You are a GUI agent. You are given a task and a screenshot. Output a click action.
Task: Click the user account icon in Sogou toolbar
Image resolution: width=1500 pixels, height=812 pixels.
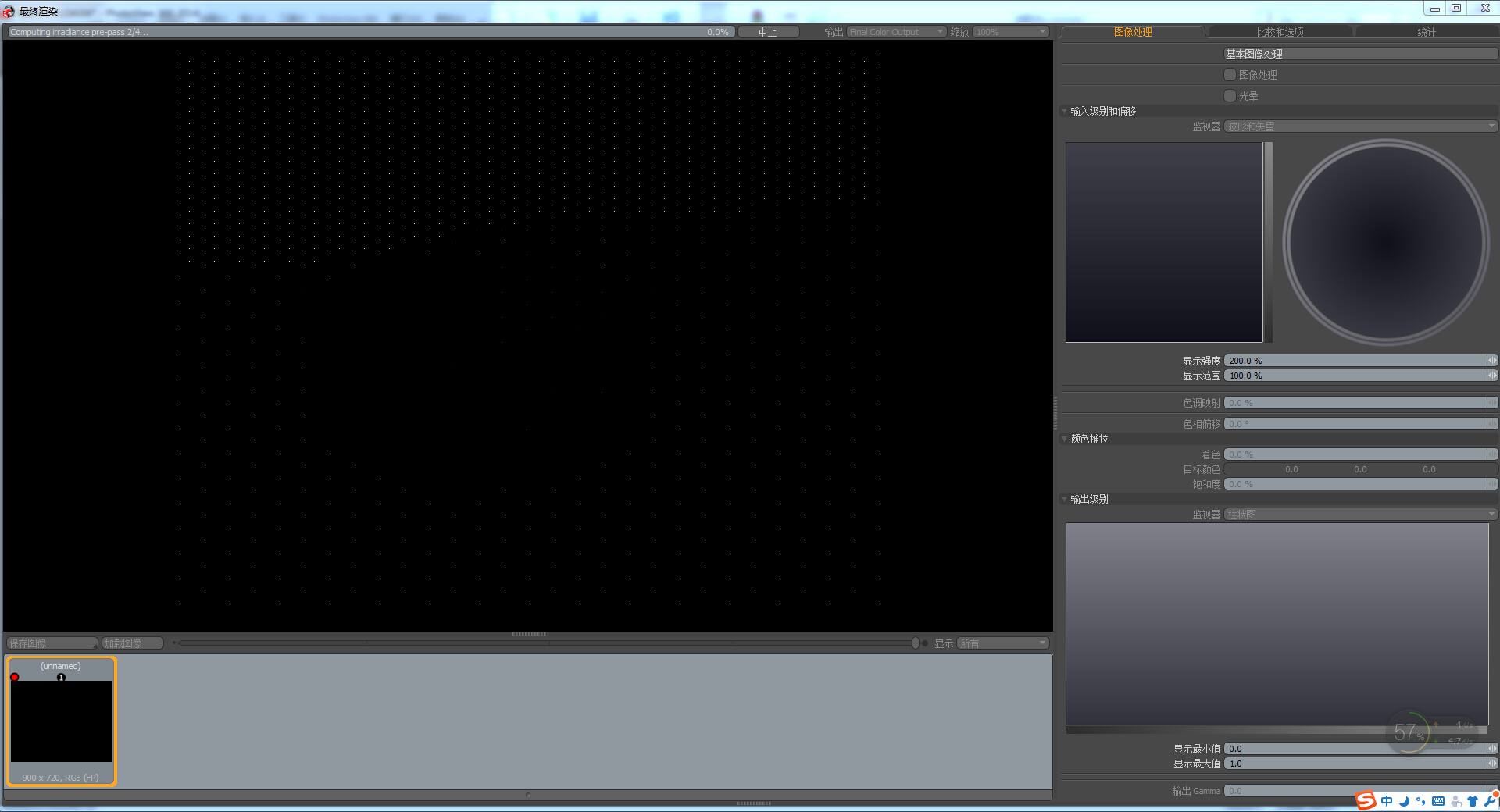1455,801
